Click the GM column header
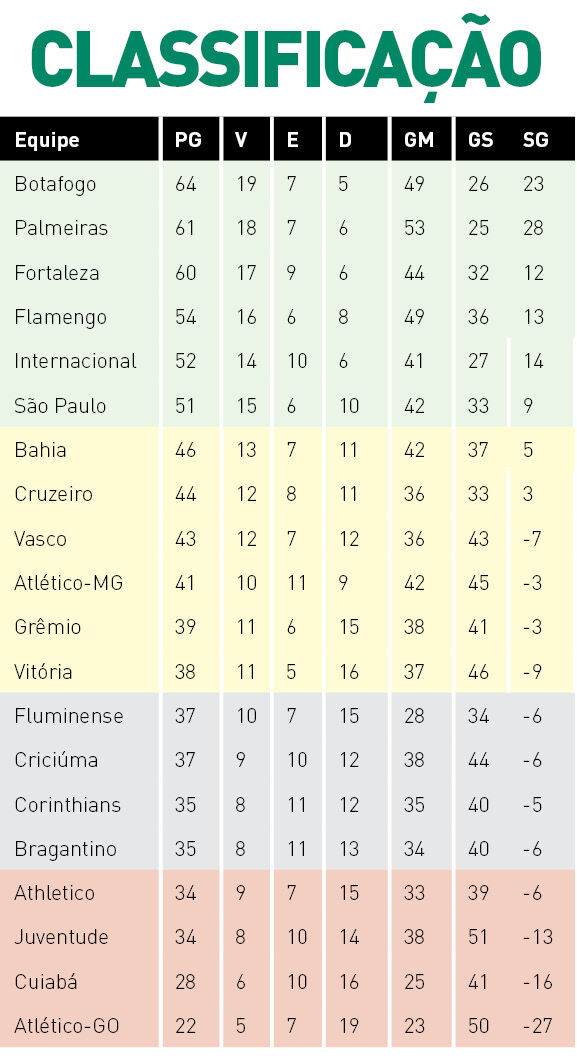This screenshot has height=1062, width=577. click(418, 140)
